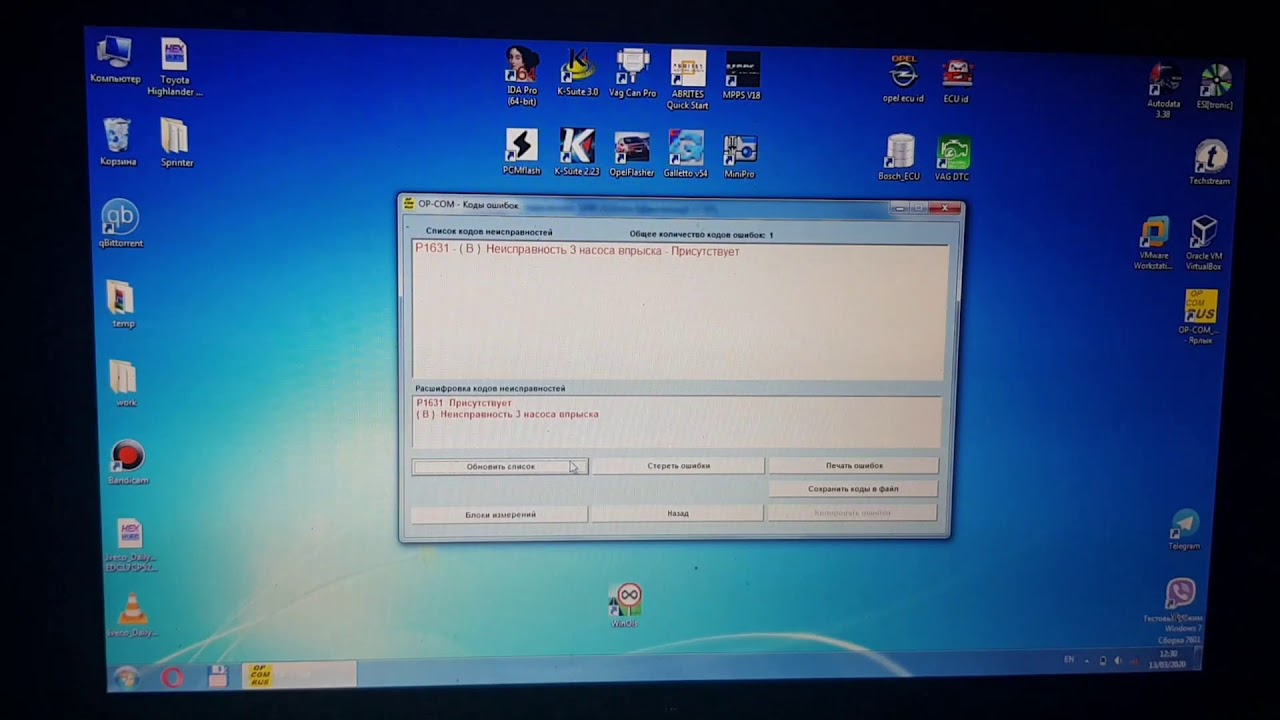Viewport: 1280px width, 720px height.
Task: Launch ESI[tronic] shortcut
Action: [x=1215, y=86]
